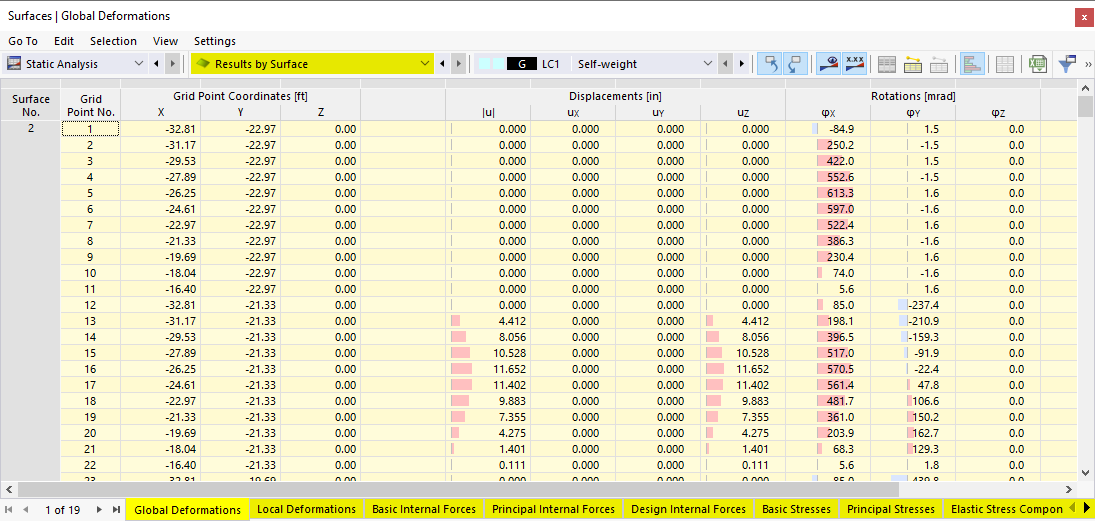
Task: Jump to the first table page
Action: pyautogui.click(x=10, y=509)
